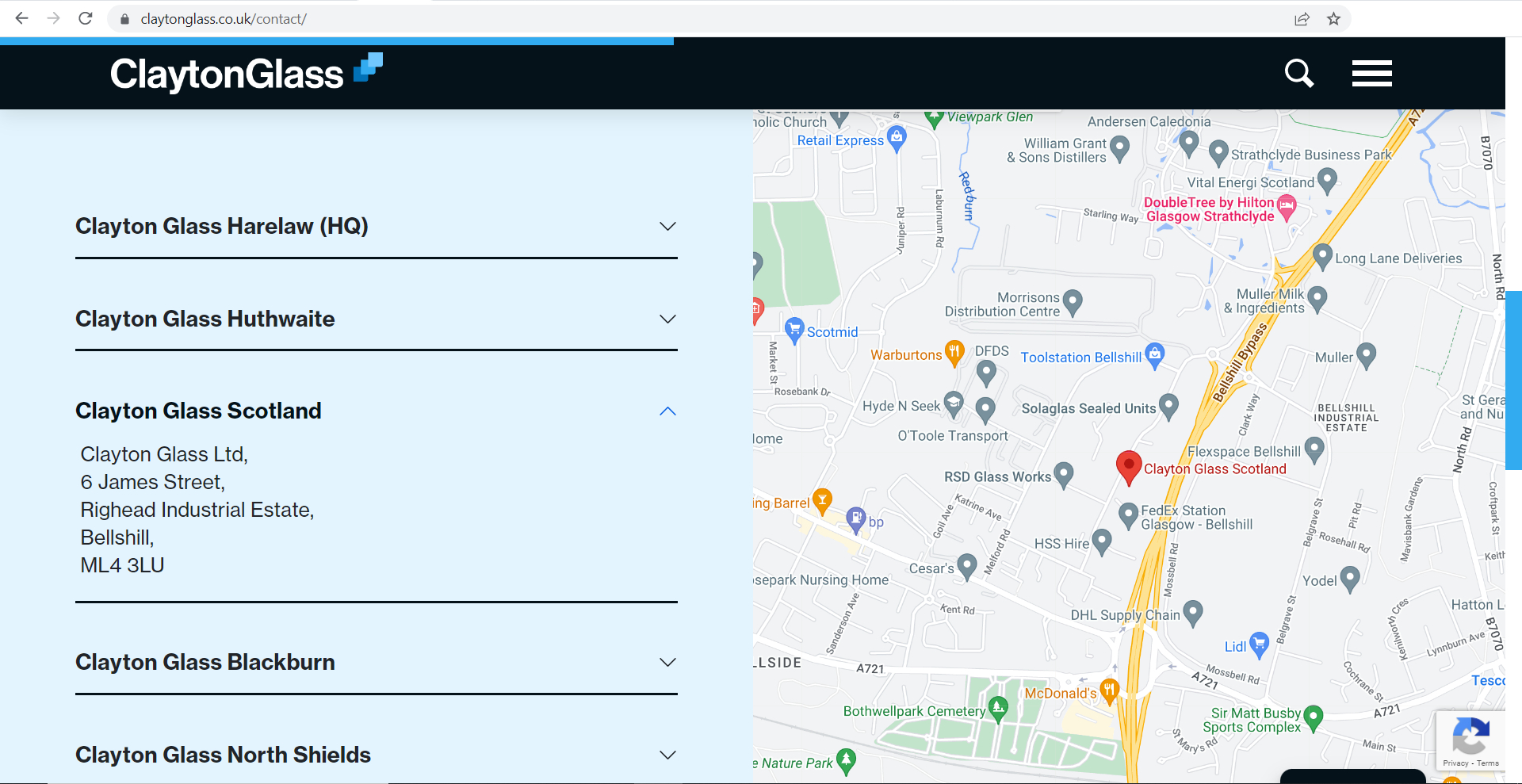
Task: Click the McDonald's restaurant marker
Action: pos(1110,690)
